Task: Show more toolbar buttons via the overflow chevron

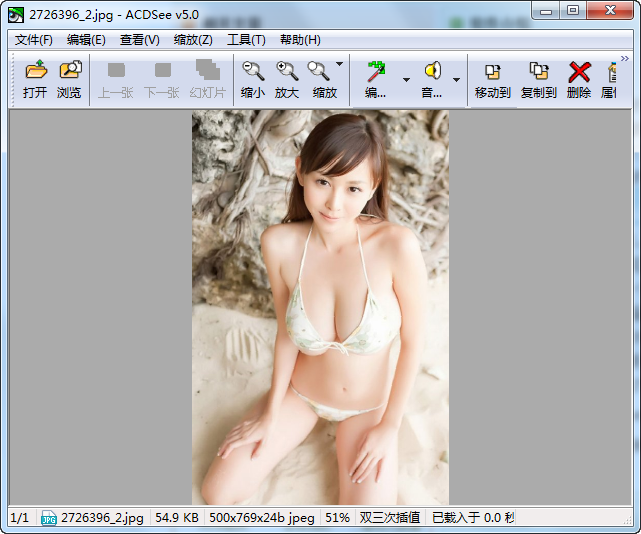Action: tap(624, 59)
